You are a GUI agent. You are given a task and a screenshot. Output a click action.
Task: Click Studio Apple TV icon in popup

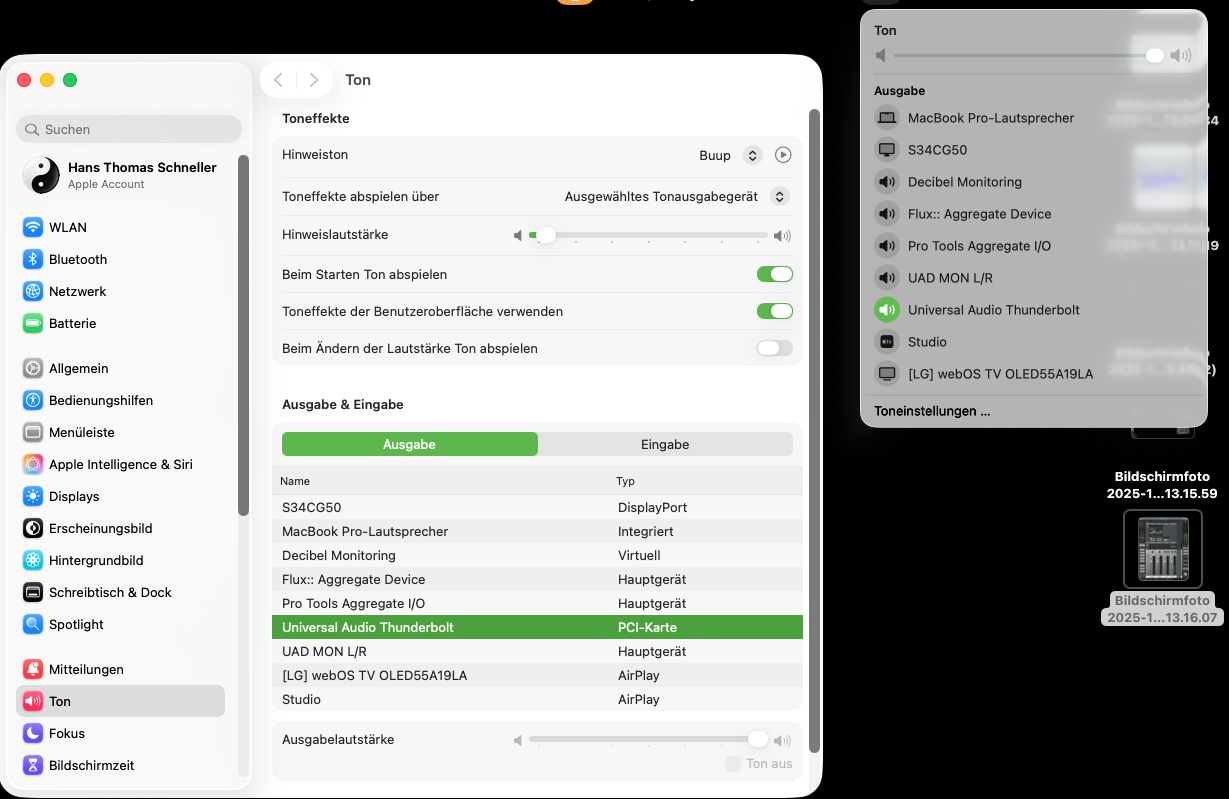(886, 342)
